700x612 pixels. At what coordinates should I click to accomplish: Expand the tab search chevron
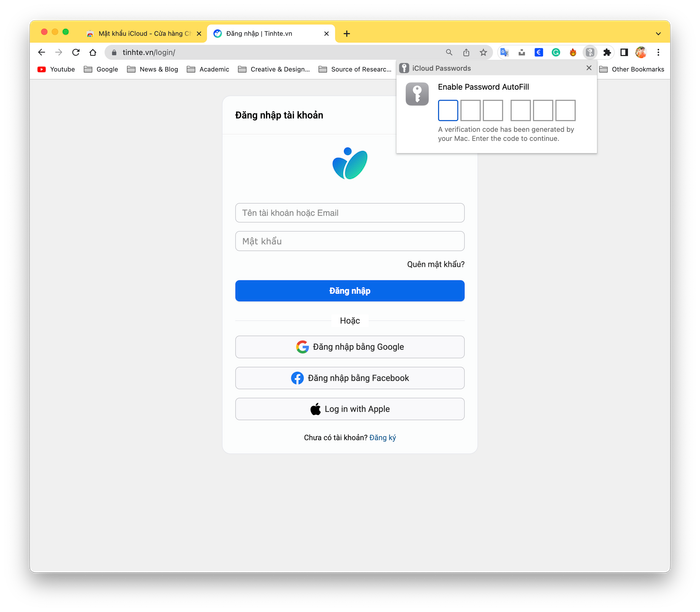(658, 33)
